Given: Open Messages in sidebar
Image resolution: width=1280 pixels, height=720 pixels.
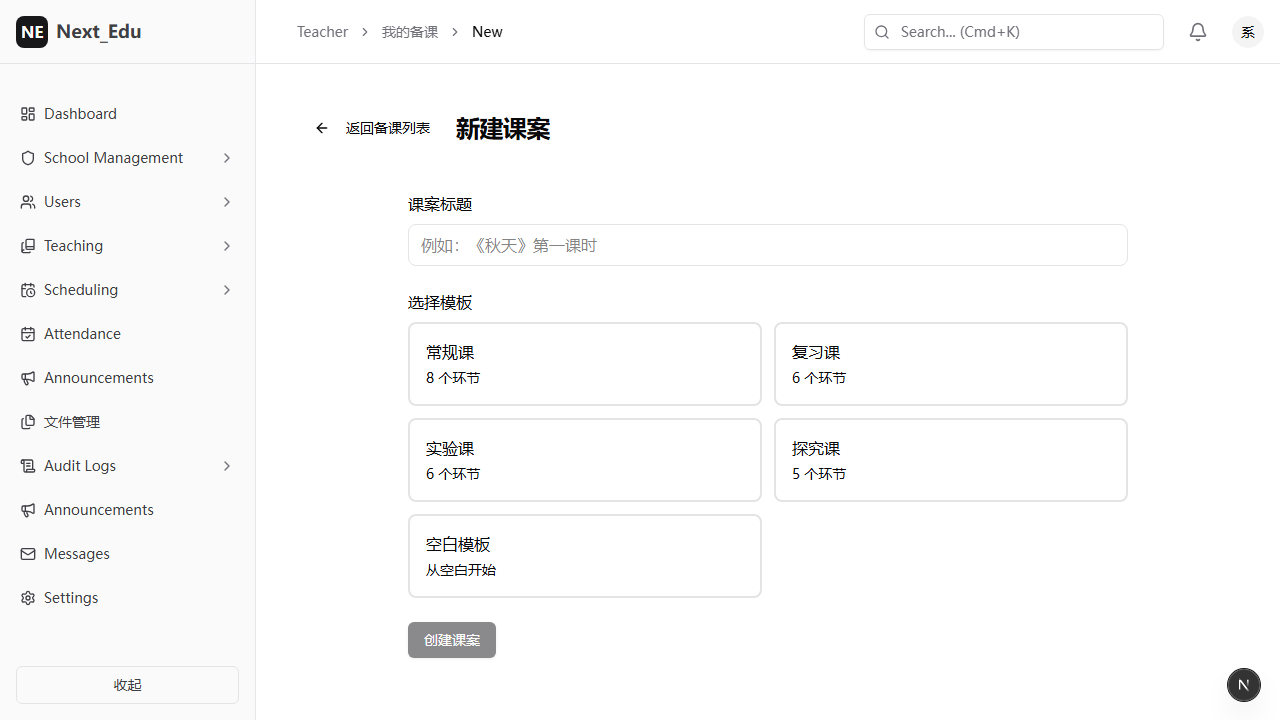Looking at the screenshot, I should point(127,554).
